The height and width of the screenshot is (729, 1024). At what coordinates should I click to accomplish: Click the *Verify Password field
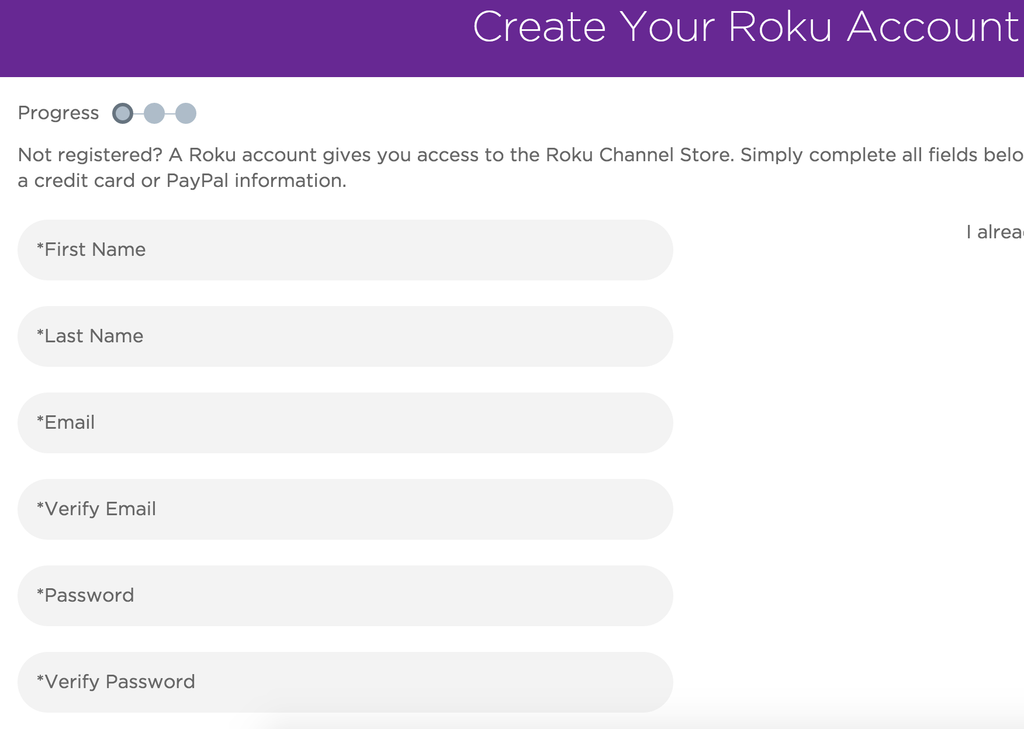click(344, 682)
